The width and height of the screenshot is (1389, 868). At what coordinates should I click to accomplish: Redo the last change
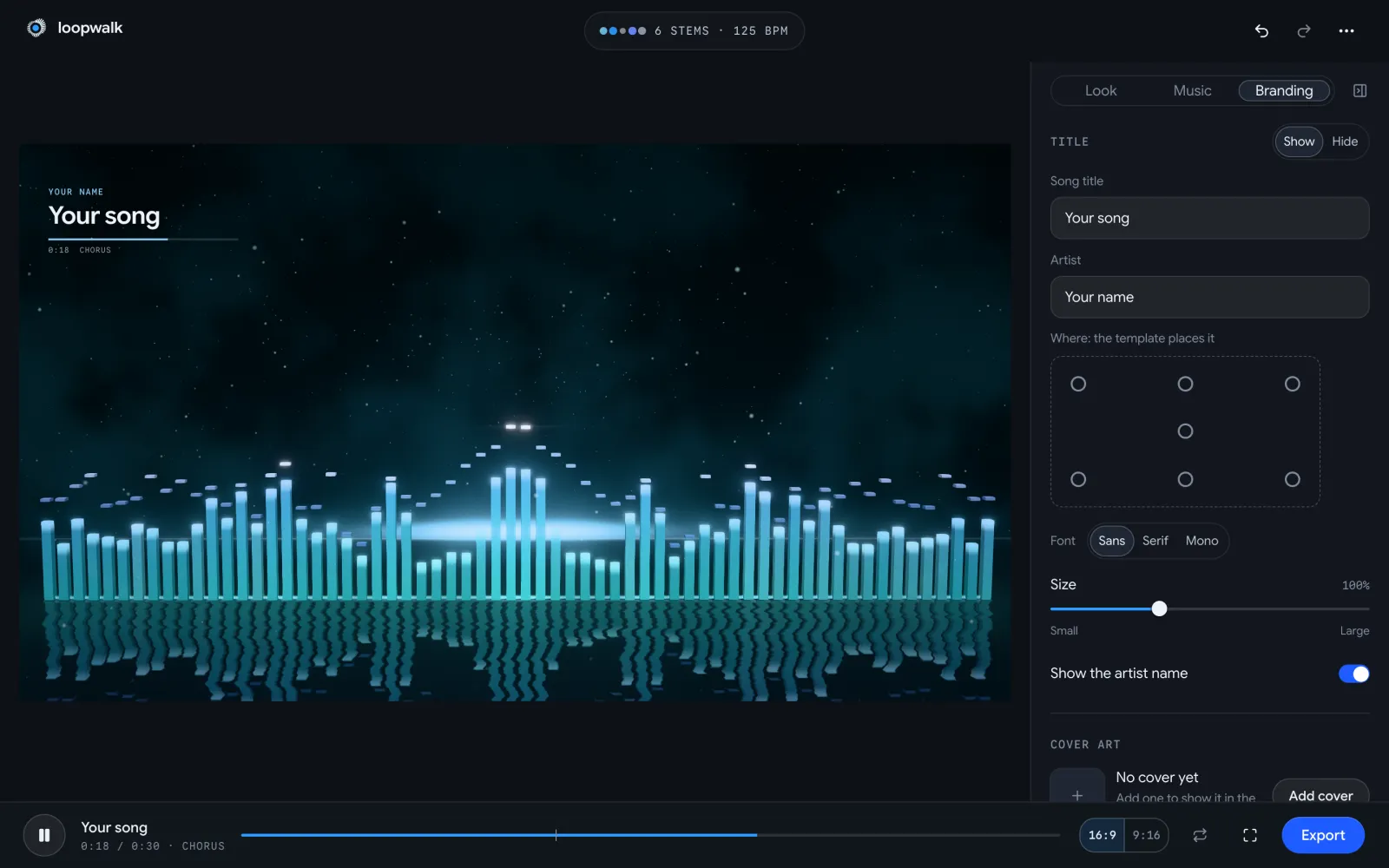coord(1304,31)
